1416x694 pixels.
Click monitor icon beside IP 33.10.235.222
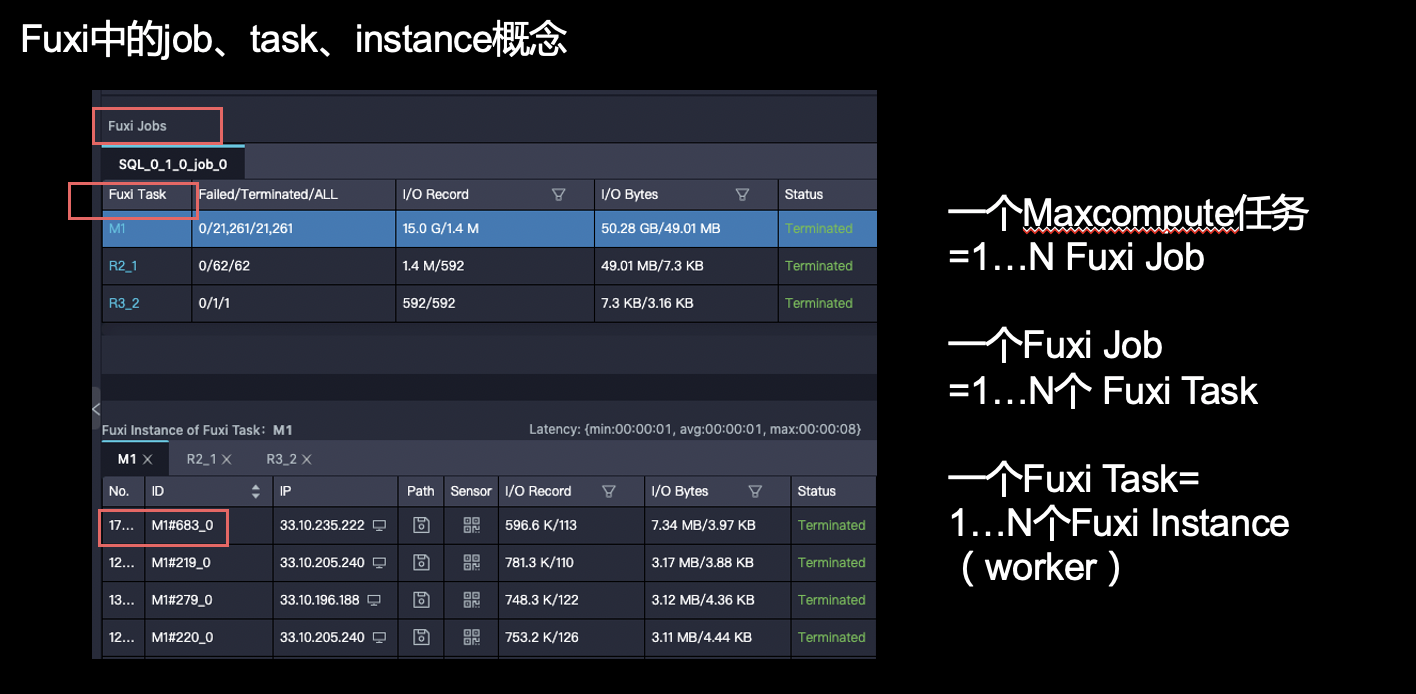pyautogui.click(x=379, y=525)
